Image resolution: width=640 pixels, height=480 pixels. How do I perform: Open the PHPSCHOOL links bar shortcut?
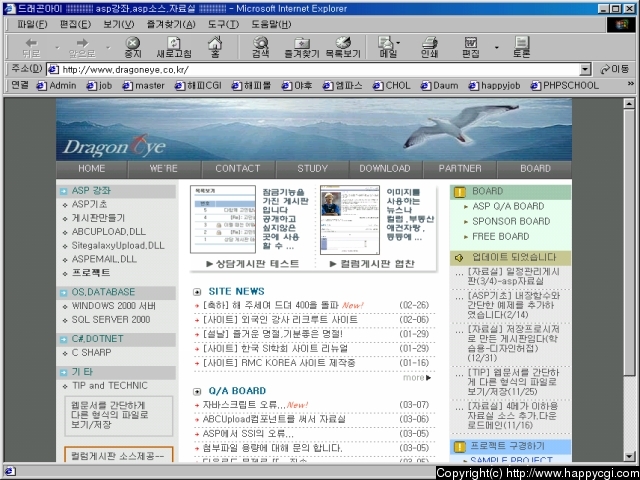click(564, 86)
